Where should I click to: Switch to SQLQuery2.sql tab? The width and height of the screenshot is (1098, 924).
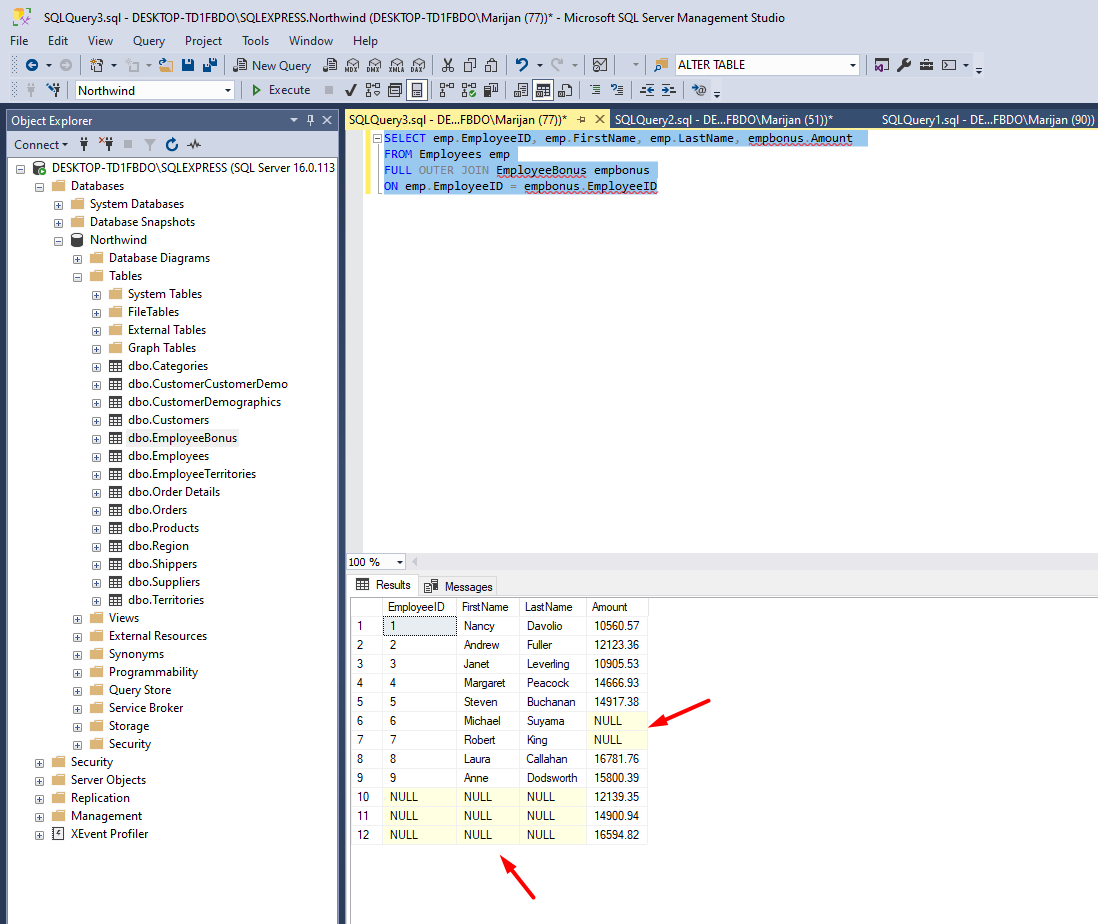[x=723, y=120]
